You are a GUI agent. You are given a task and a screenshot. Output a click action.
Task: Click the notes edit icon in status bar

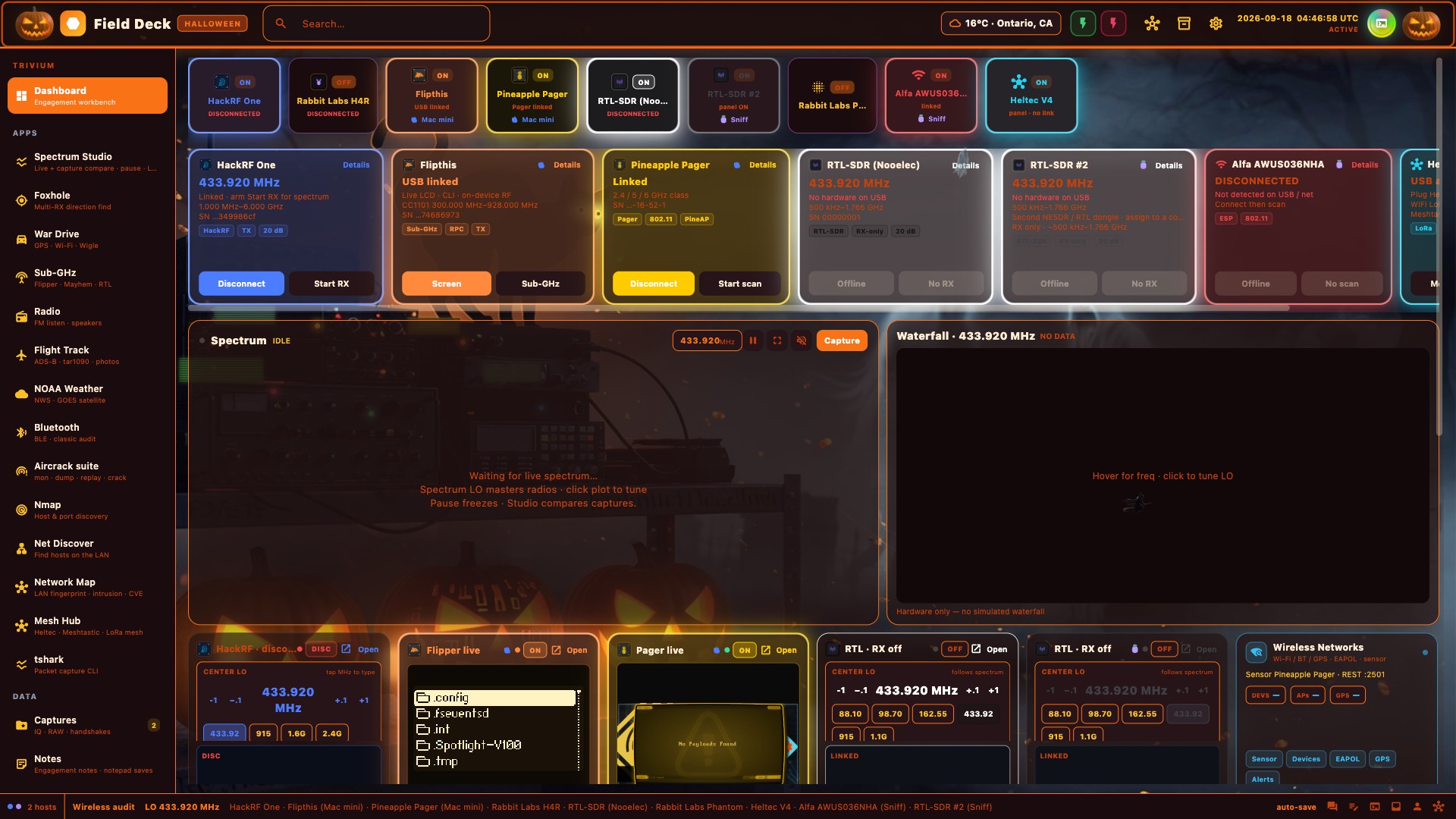click(1354, 807)
